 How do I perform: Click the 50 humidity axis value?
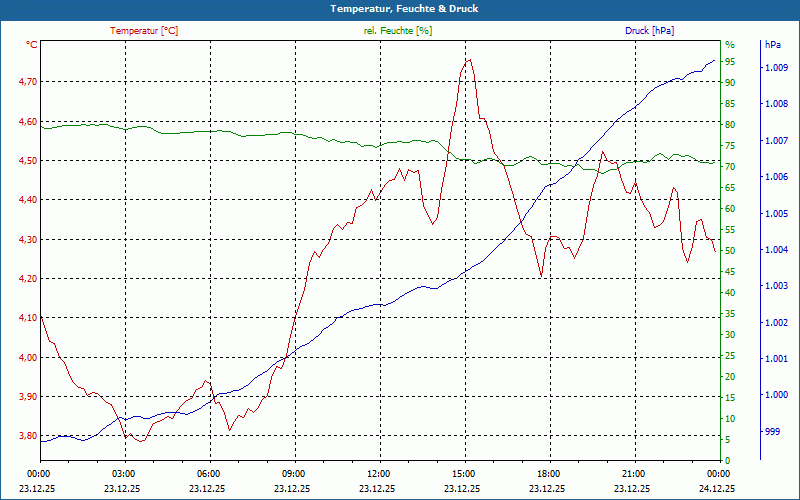tap(730, 251)
